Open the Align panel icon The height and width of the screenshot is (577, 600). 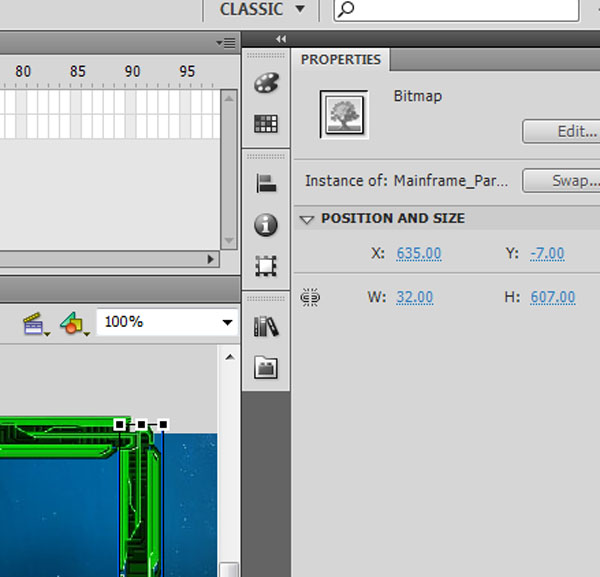266,183
